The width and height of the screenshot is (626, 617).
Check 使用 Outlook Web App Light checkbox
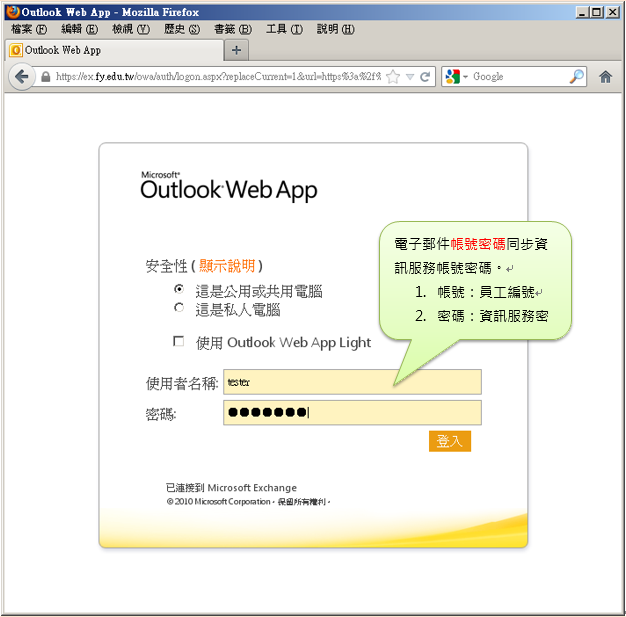[x=178, y=341]
